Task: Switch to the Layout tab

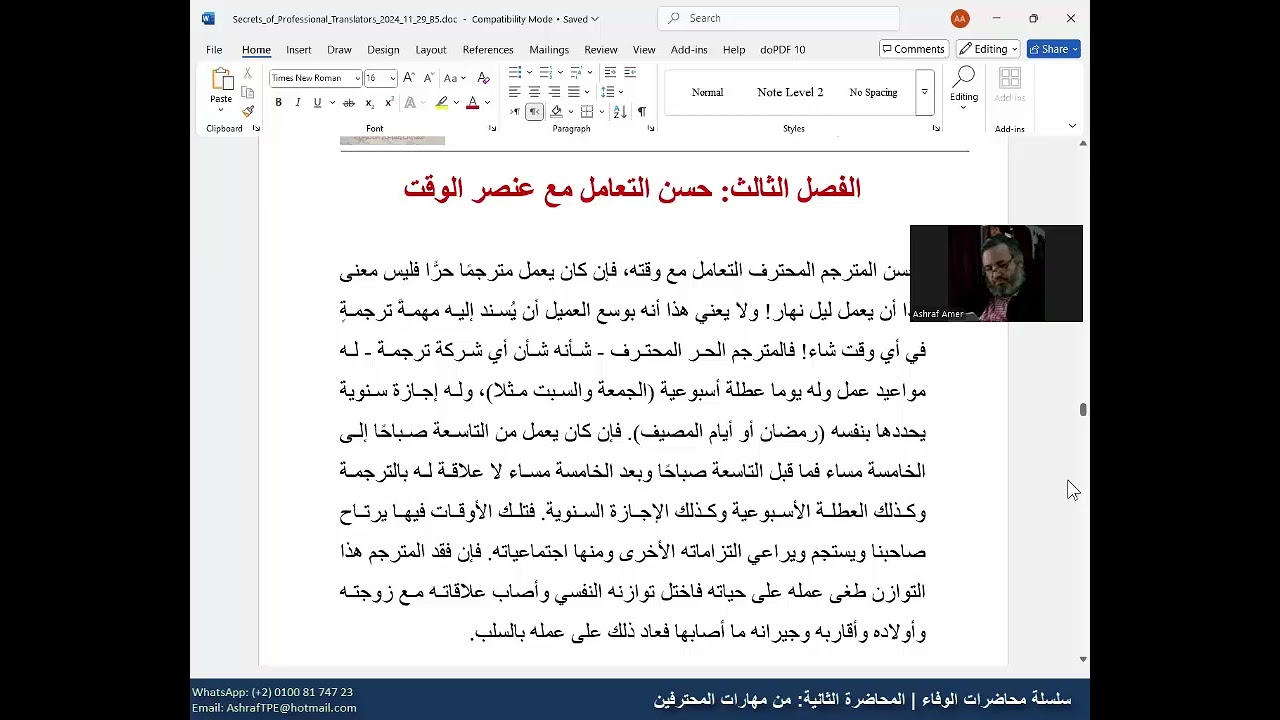Action: [431, 49]
